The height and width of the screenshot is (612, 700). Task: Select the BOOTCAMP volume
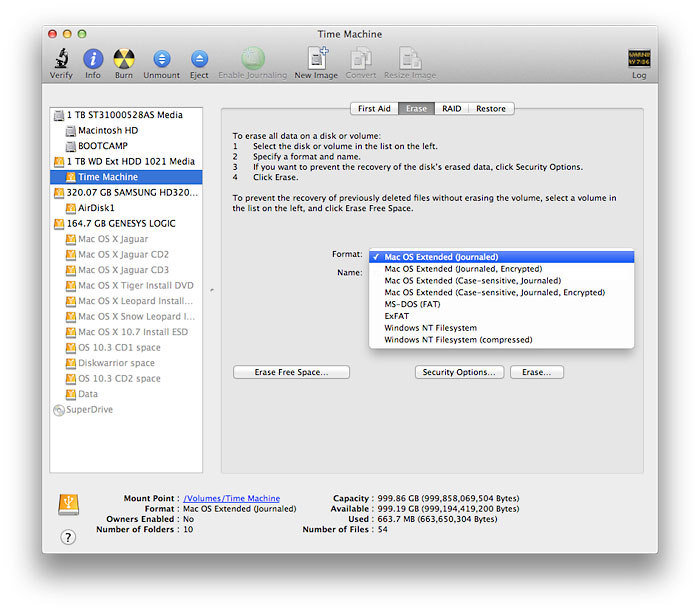[126, 146]
